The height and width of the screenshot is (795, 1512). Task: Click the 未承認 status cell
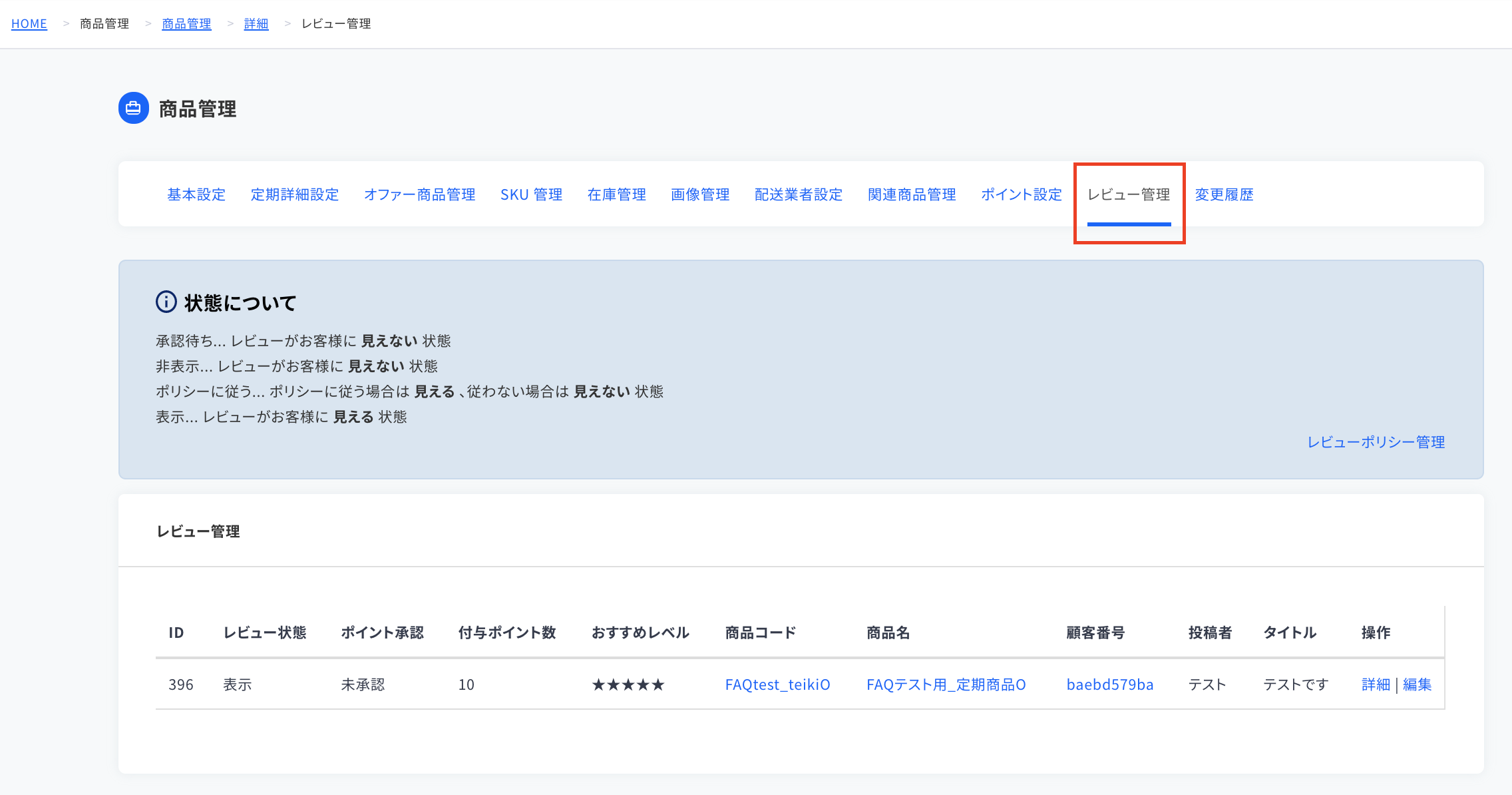363,684
